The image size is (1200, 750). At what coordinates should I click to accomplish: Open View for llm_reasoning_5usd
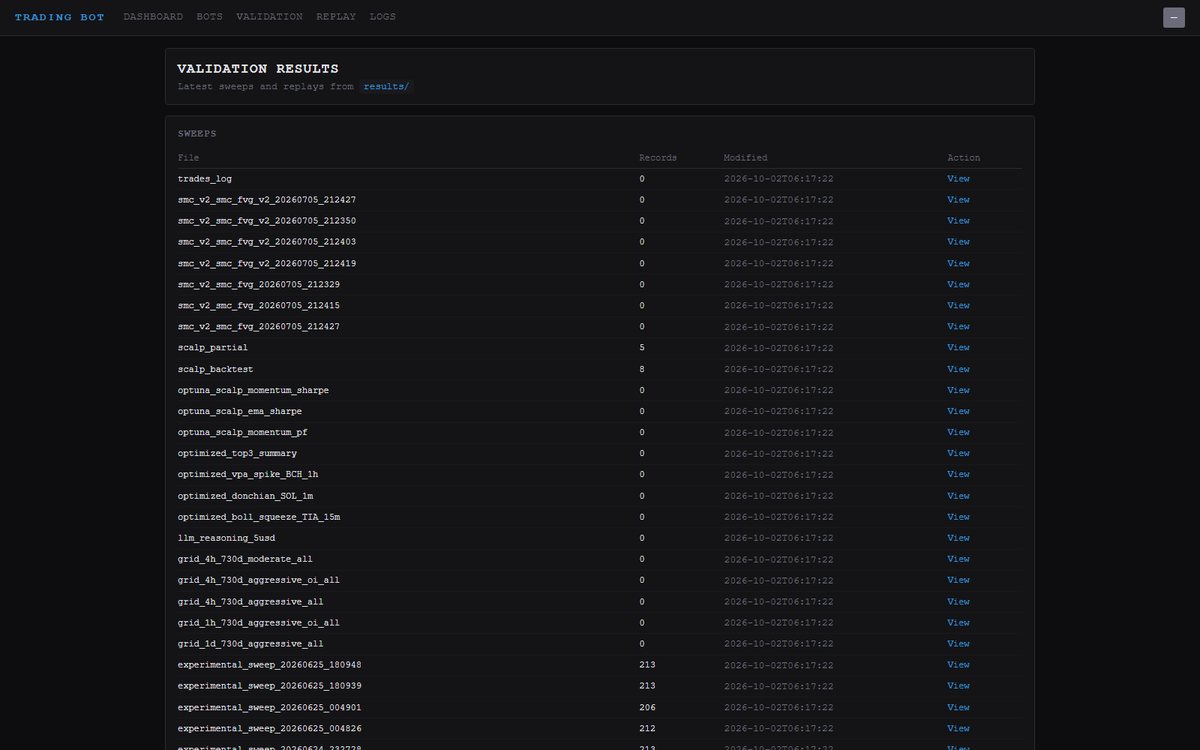point(958,538)
